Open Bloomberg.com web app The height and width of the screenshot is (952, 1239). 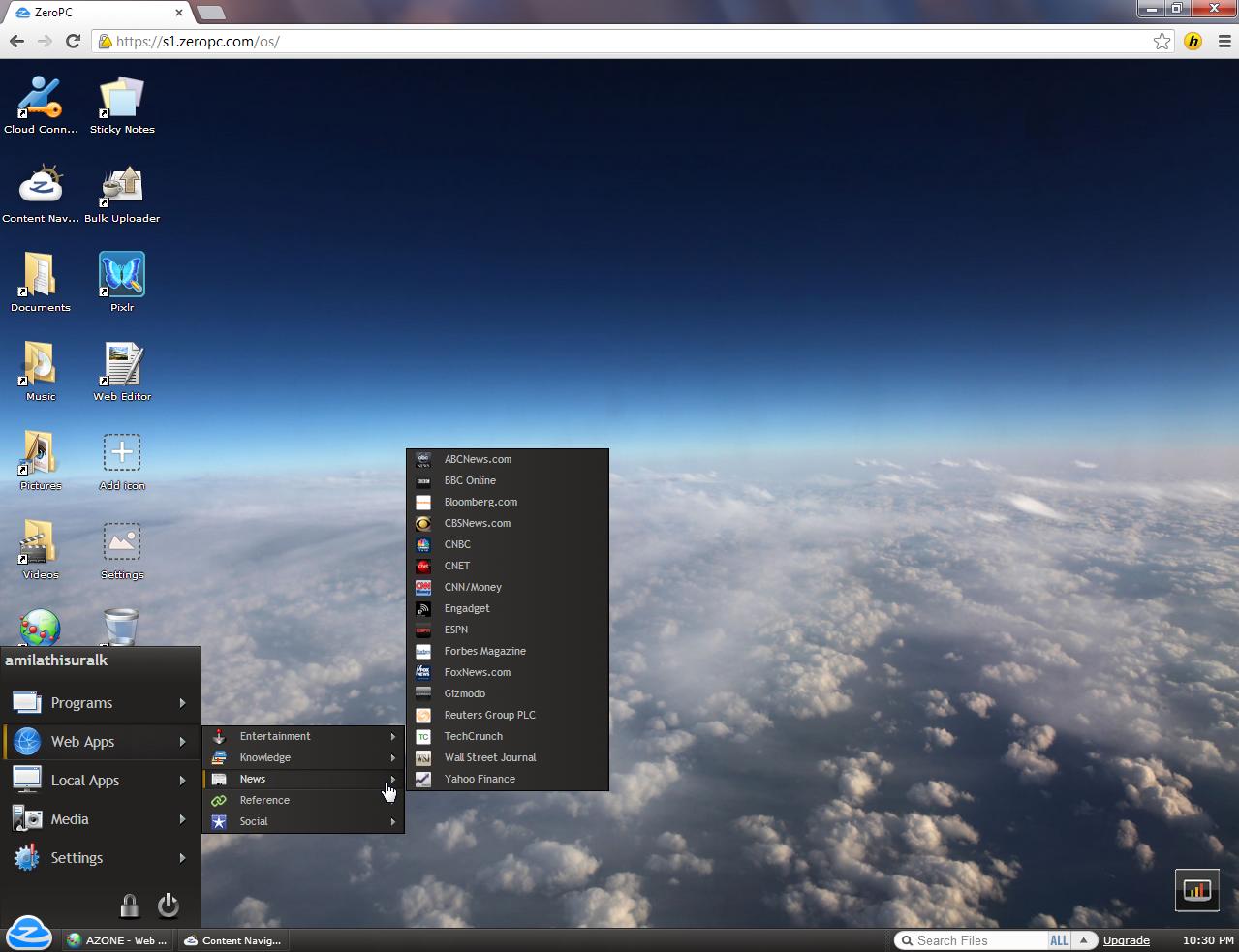[x=508, y=502]
